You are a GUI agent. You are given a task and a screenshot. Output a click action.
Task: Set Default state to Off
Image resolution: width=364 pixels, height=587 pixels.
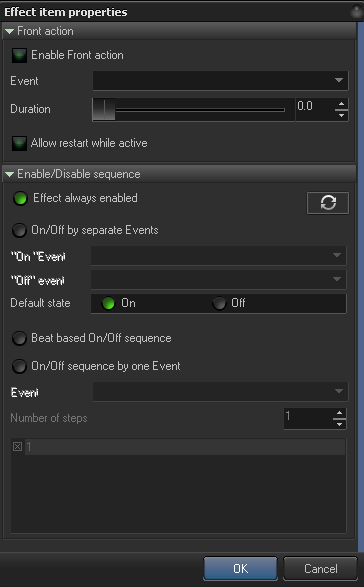(x=219, y=303)
